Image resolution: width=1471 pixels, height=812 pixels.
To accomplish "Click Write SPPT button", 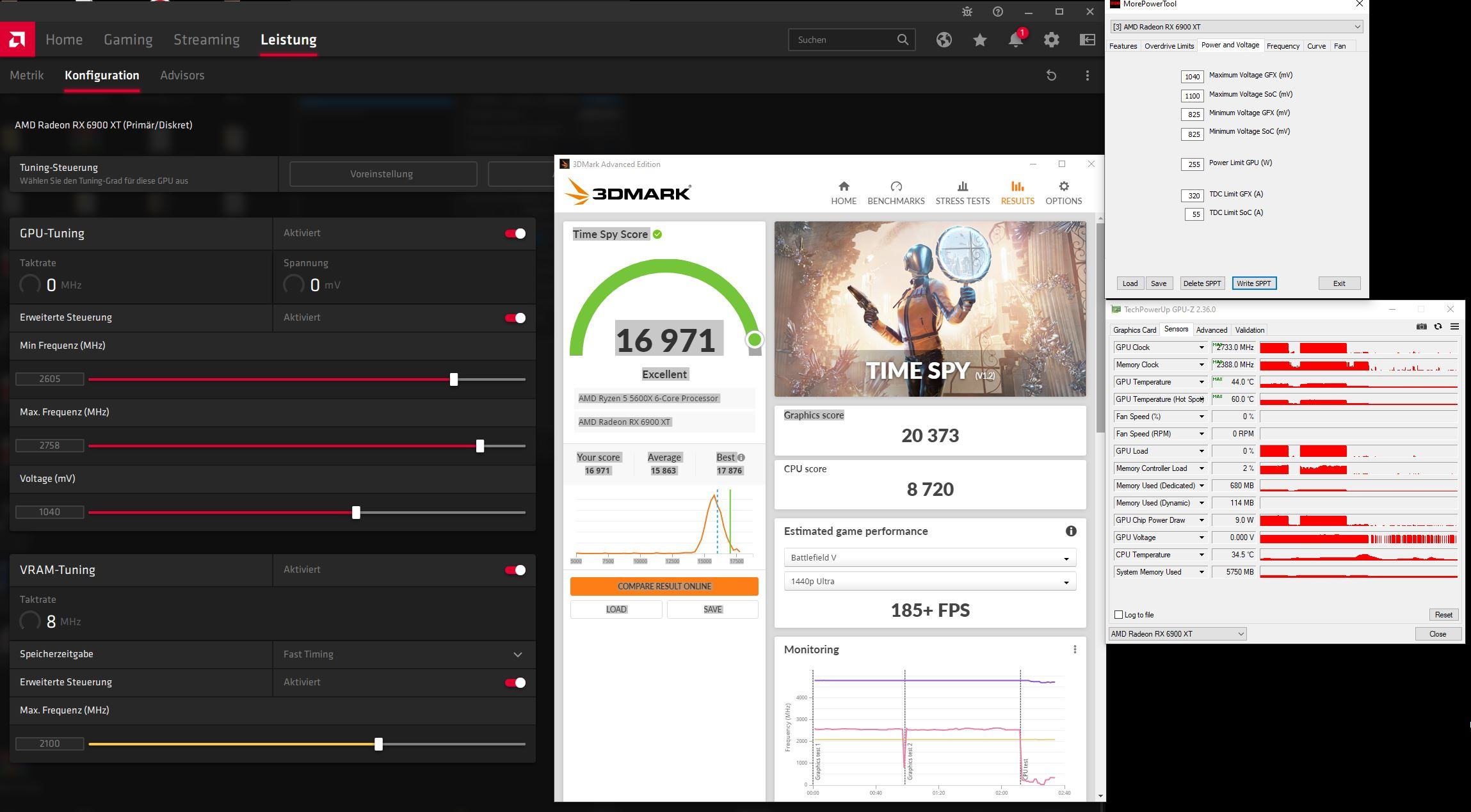I will pos(1253,283).
